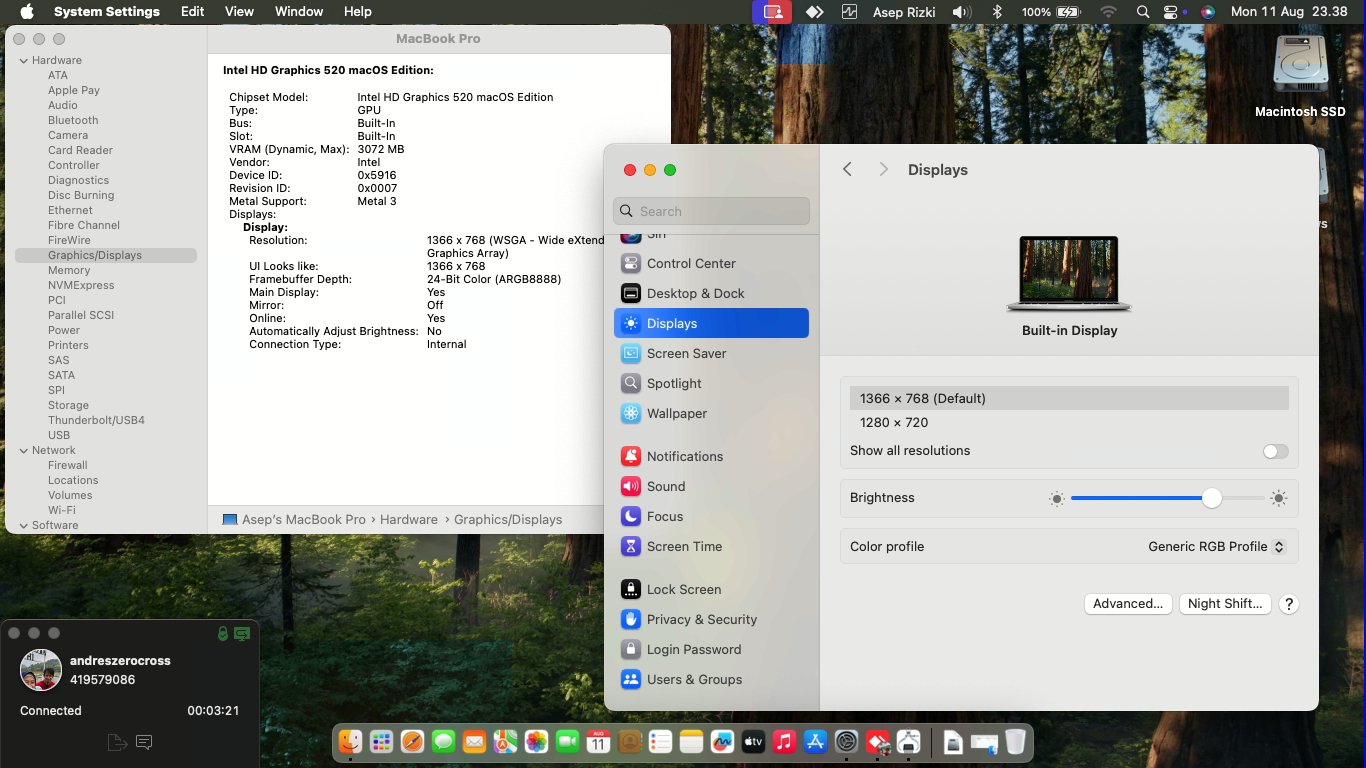1366x768 pixels.
Task: Open Wallpaper settings
Action: point(676,413)
